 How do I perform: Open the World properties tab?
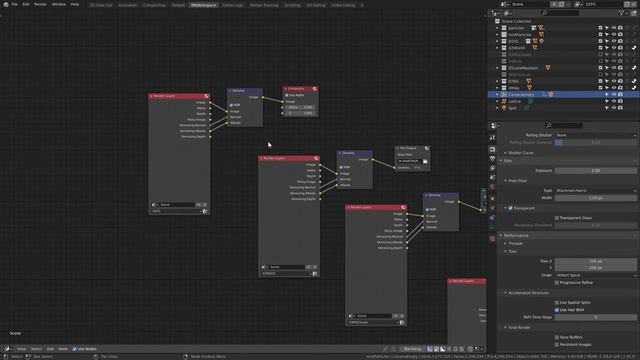point(492,187)
